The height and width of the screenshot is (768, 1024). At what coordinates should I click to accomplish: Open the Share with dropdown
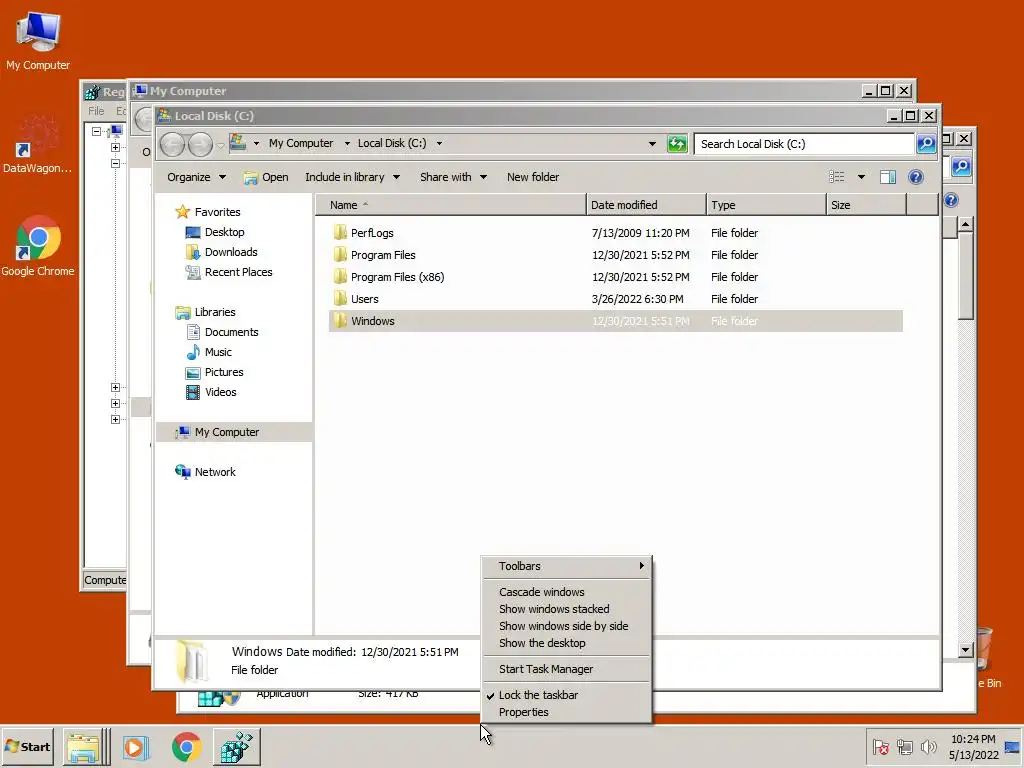tap(453, 177)
